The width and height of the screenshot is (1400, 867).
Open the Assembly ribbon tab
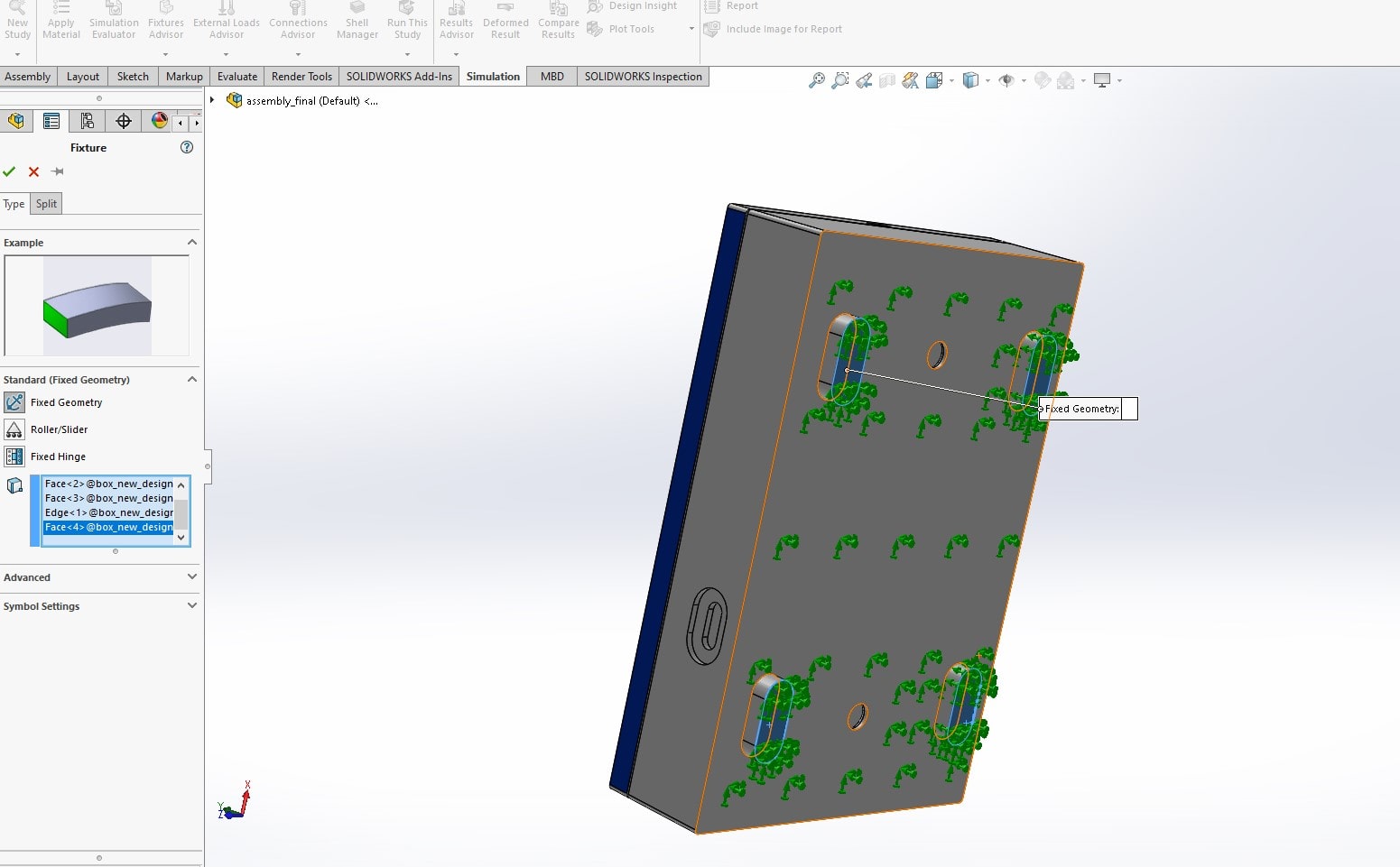[x=28, y=77]
